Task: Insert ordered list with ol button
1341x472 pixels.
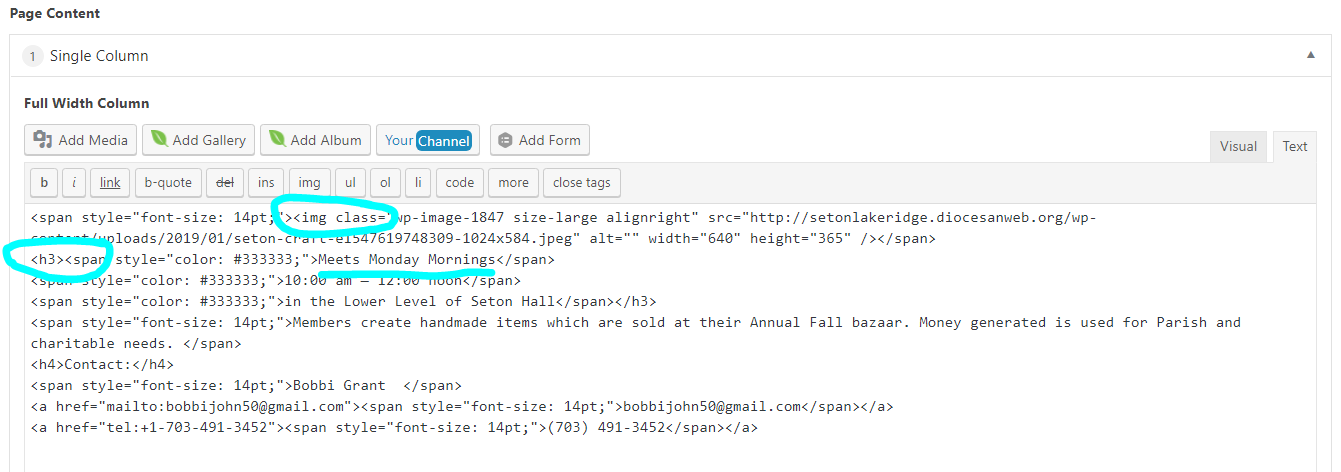Action: coord(385,183)
